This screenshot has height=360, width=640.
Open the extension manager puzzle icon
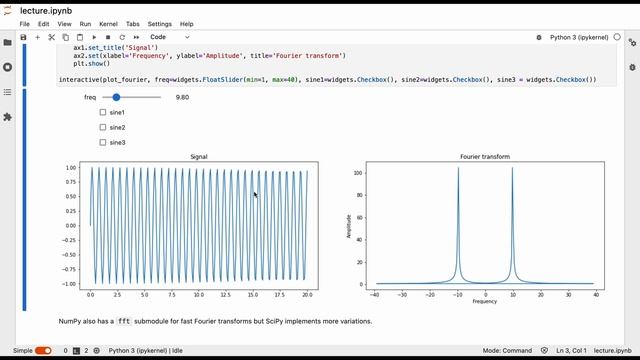[7, 117]
